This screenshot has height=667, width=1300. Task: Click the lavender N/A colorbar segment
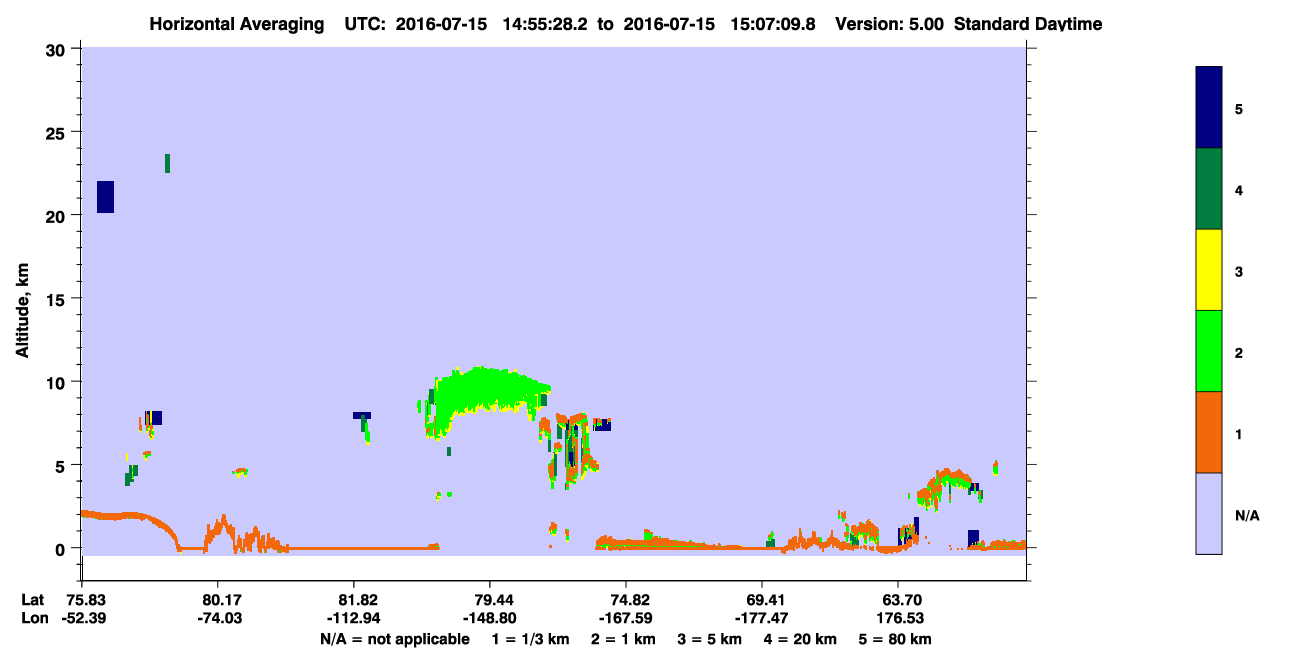pos(1208,513)
